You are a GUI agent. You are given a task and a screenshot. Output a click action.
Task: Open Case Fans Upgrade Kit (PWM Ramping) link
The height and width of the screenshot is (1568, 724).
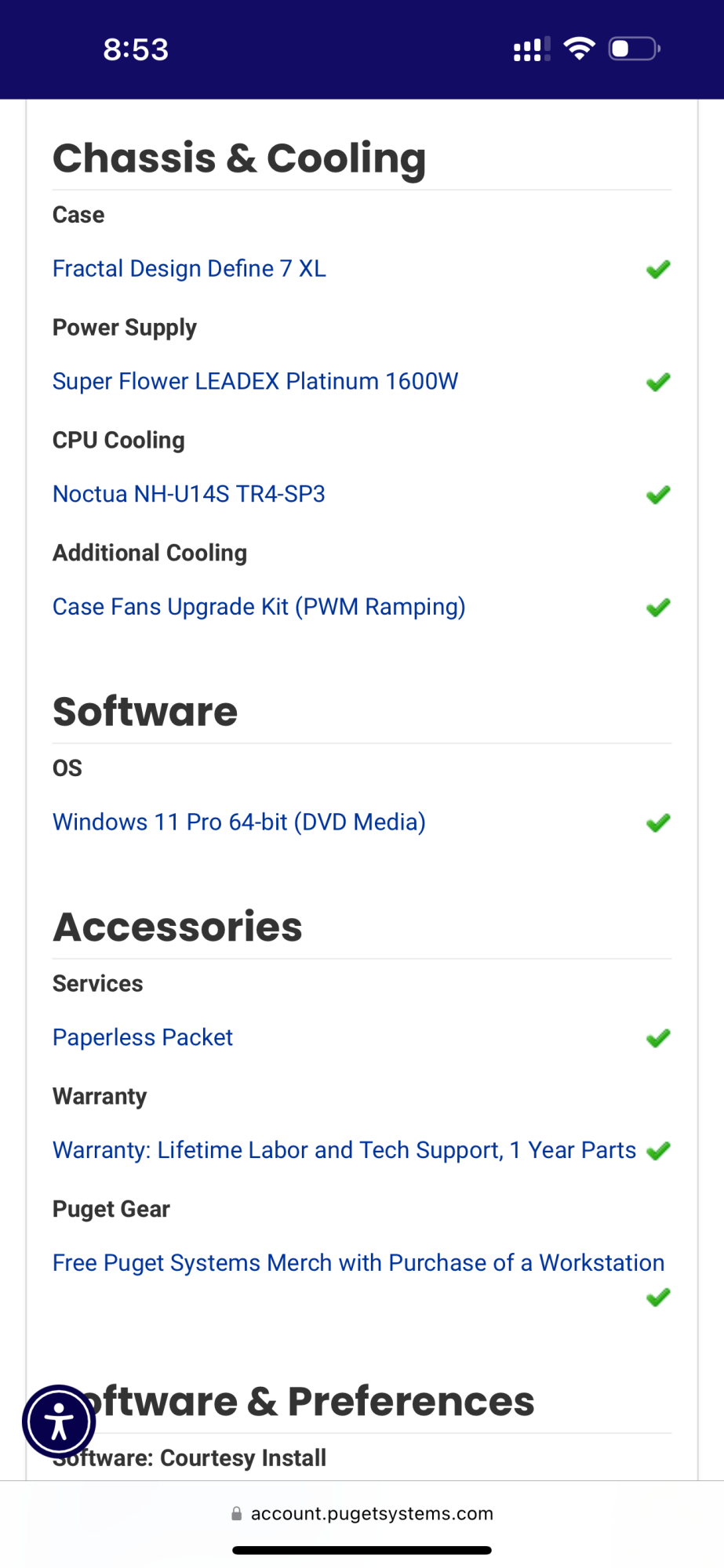point(259,607)
